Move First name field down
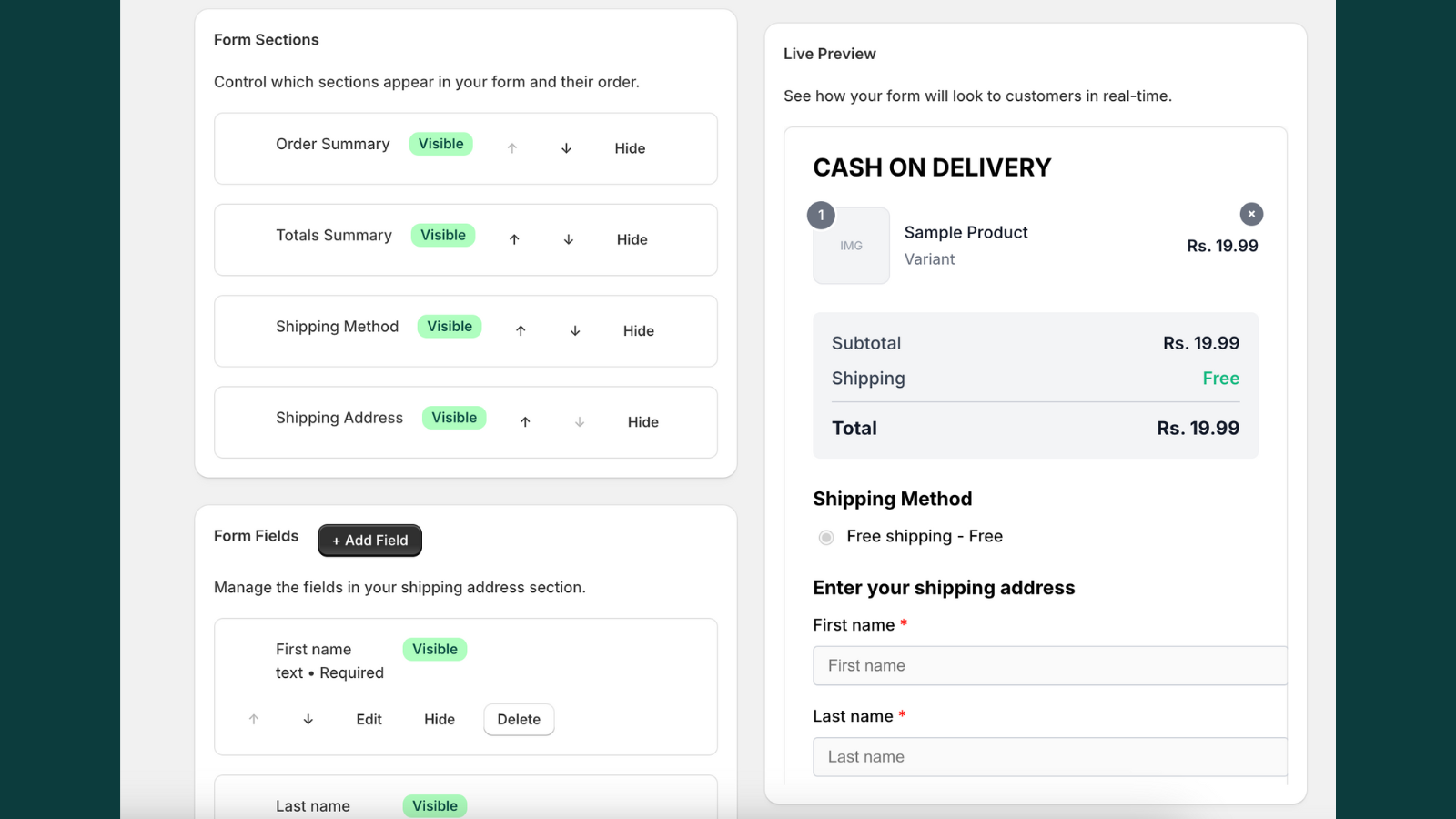Screen dimensions: 1456x819 tap(308, 720)
